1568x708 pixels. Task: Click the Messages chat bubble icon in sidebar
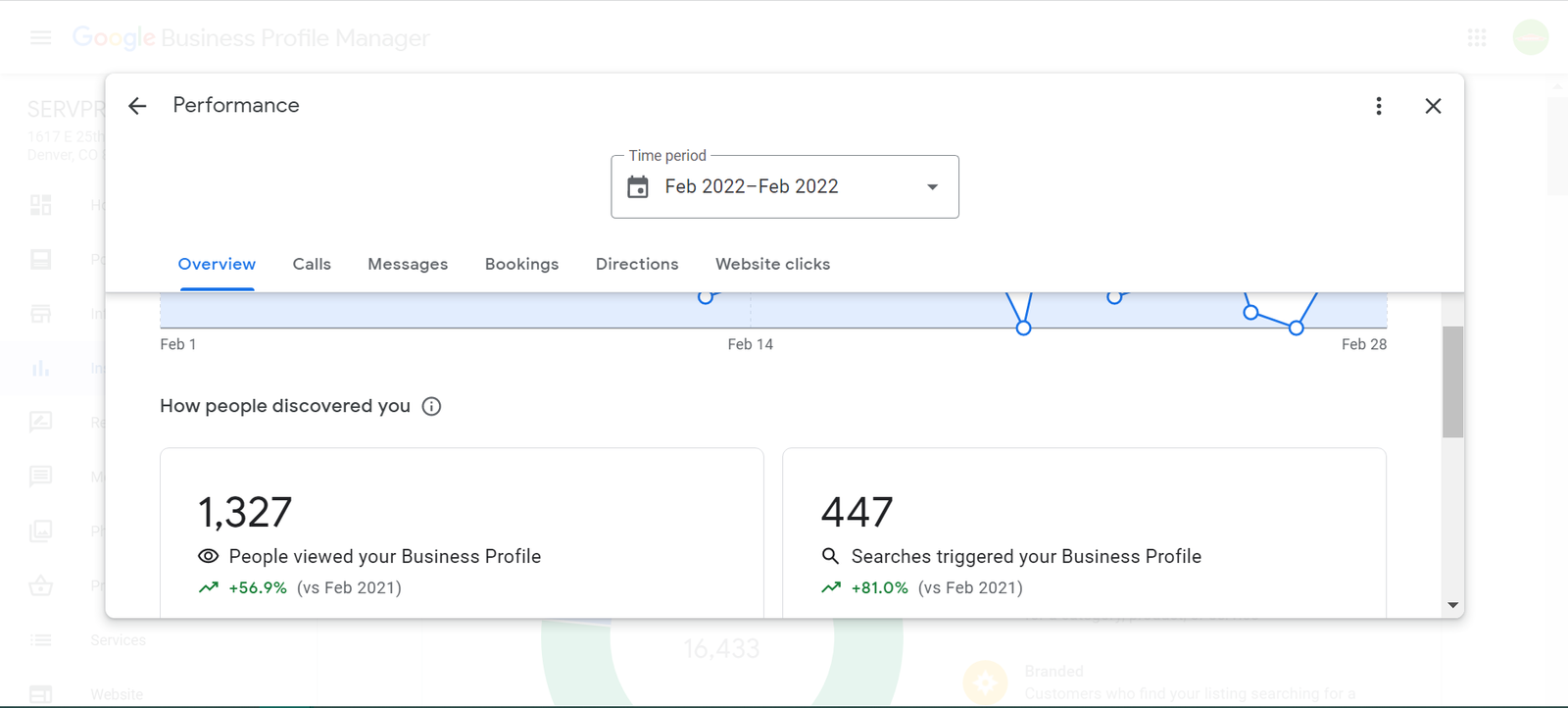[x=40, y=477]
